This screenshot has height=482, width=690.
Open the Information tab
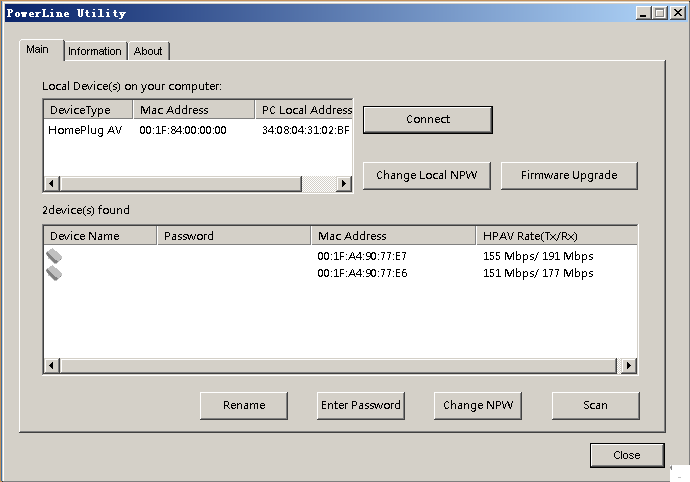[95, 51]
